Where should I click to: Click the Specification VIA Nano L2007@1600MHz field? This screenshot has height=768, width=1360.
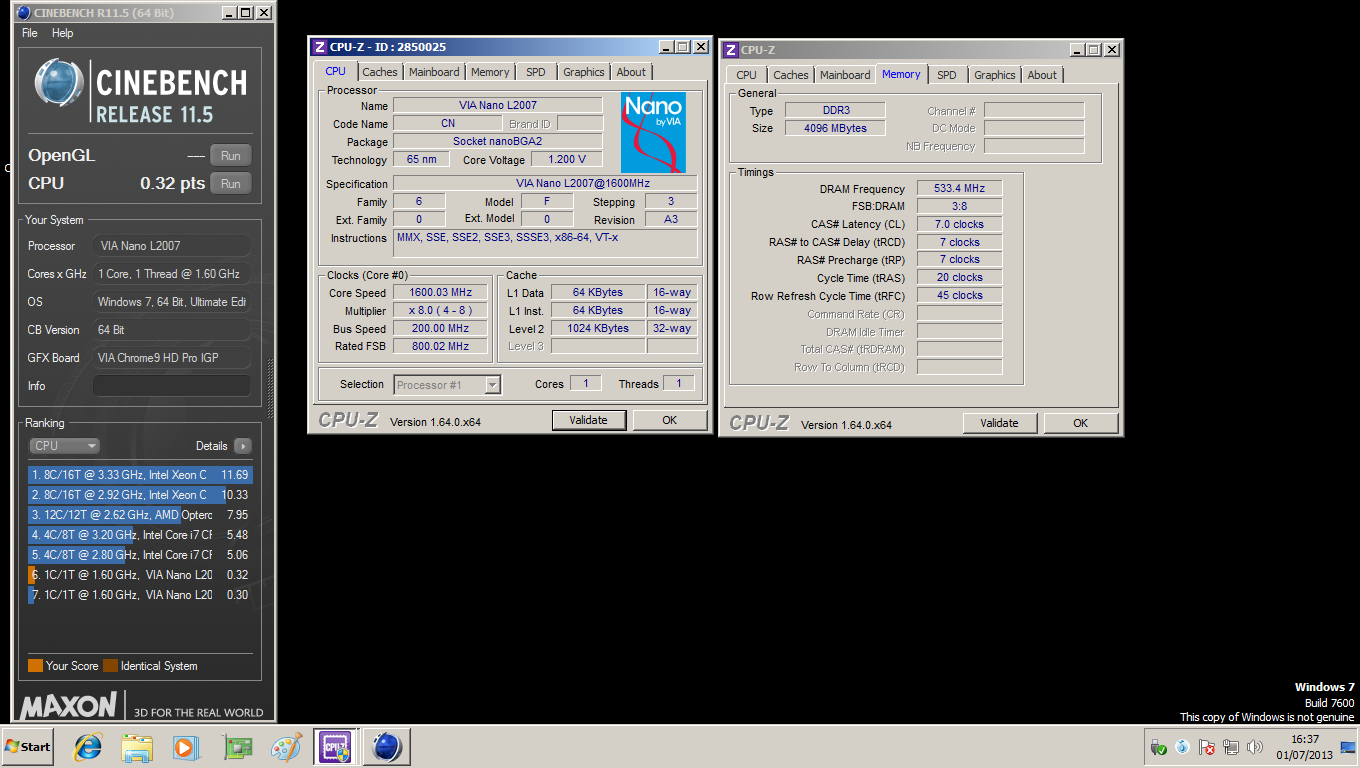click(x=545, y=183)
